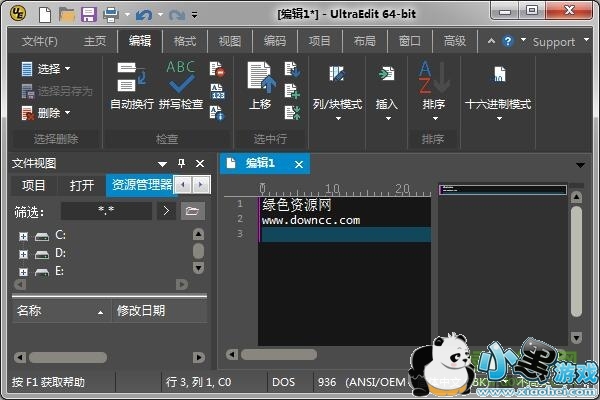The width and height of the screenshot is (600, 400).
Task: Select the 打开 tab in file view
Action: [x=82, y=186]
